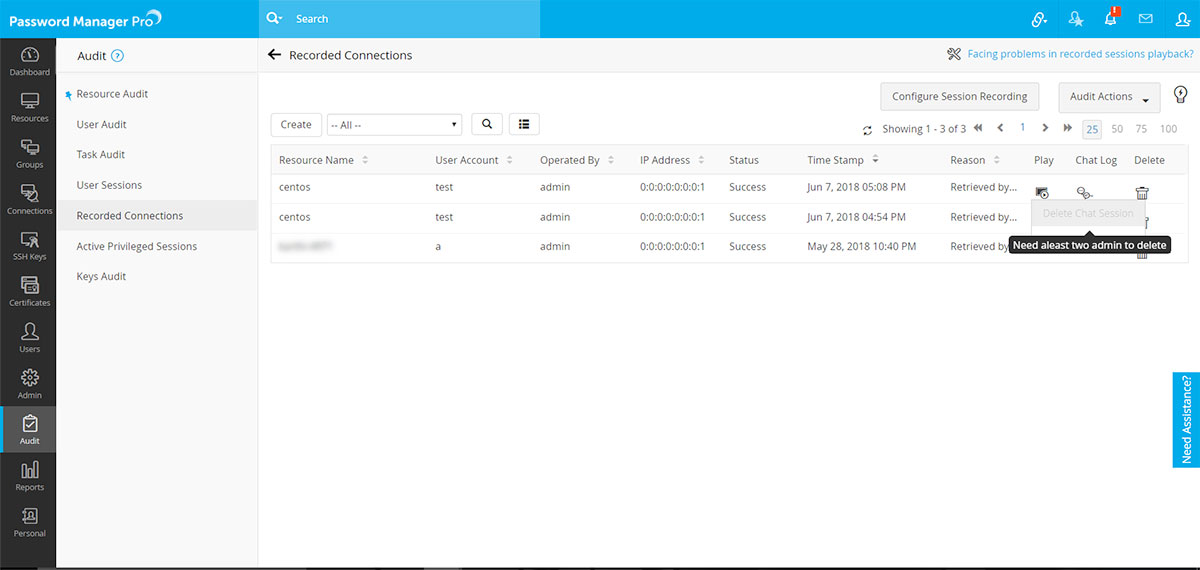Viewport: 1200px width, 570px height.
Task: Click the mail envelope icon
Action: (1145, 19)
